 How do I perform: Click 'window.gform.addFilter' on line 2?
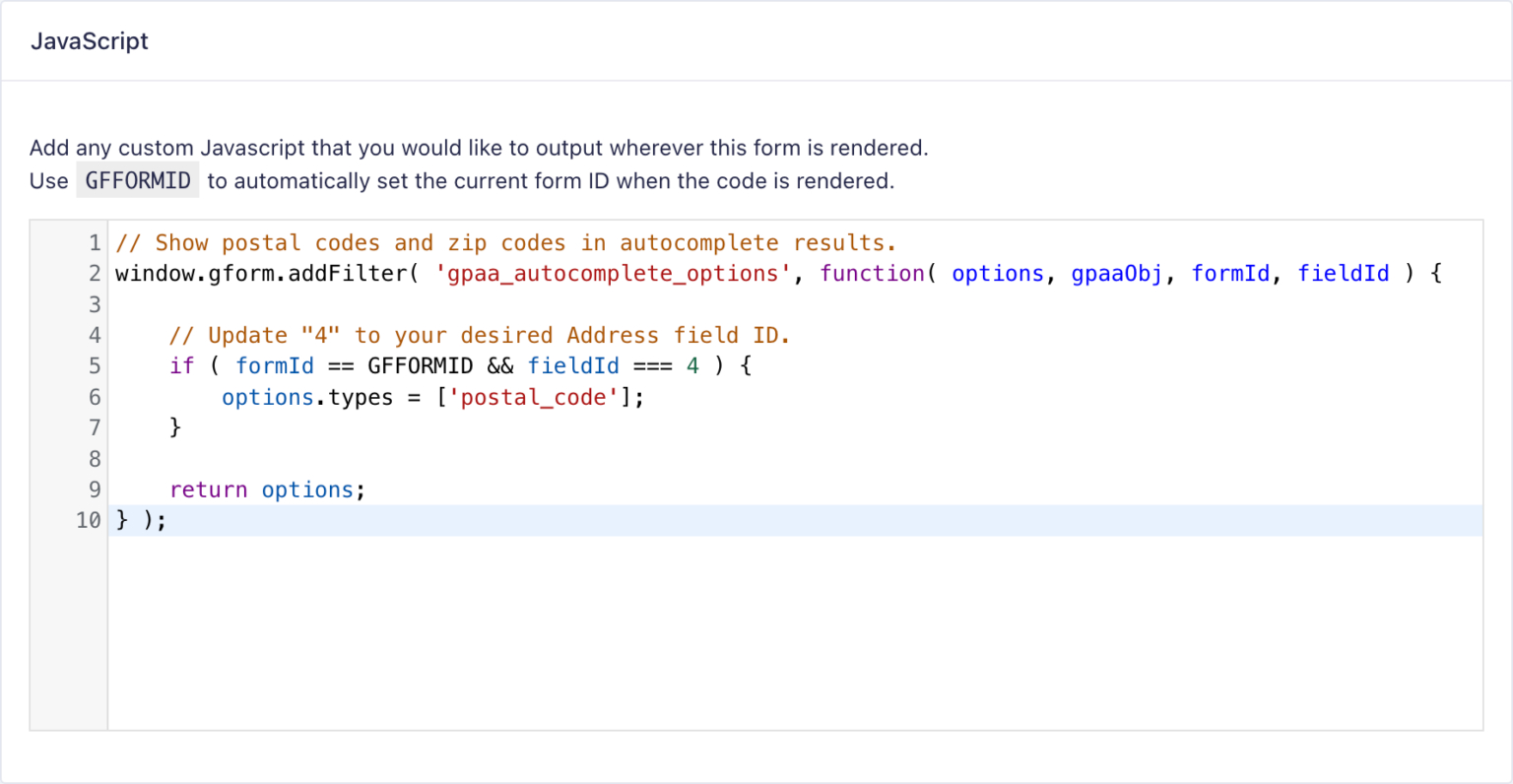pos(261,274)
